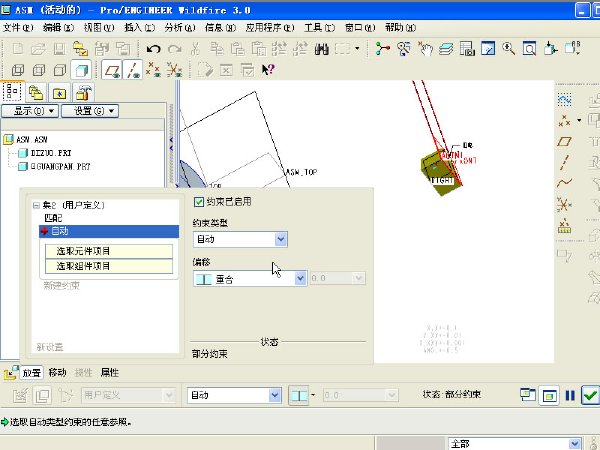Open the Layers icon
The width and height of the screenshot is (600, 450).
[446, 49]
